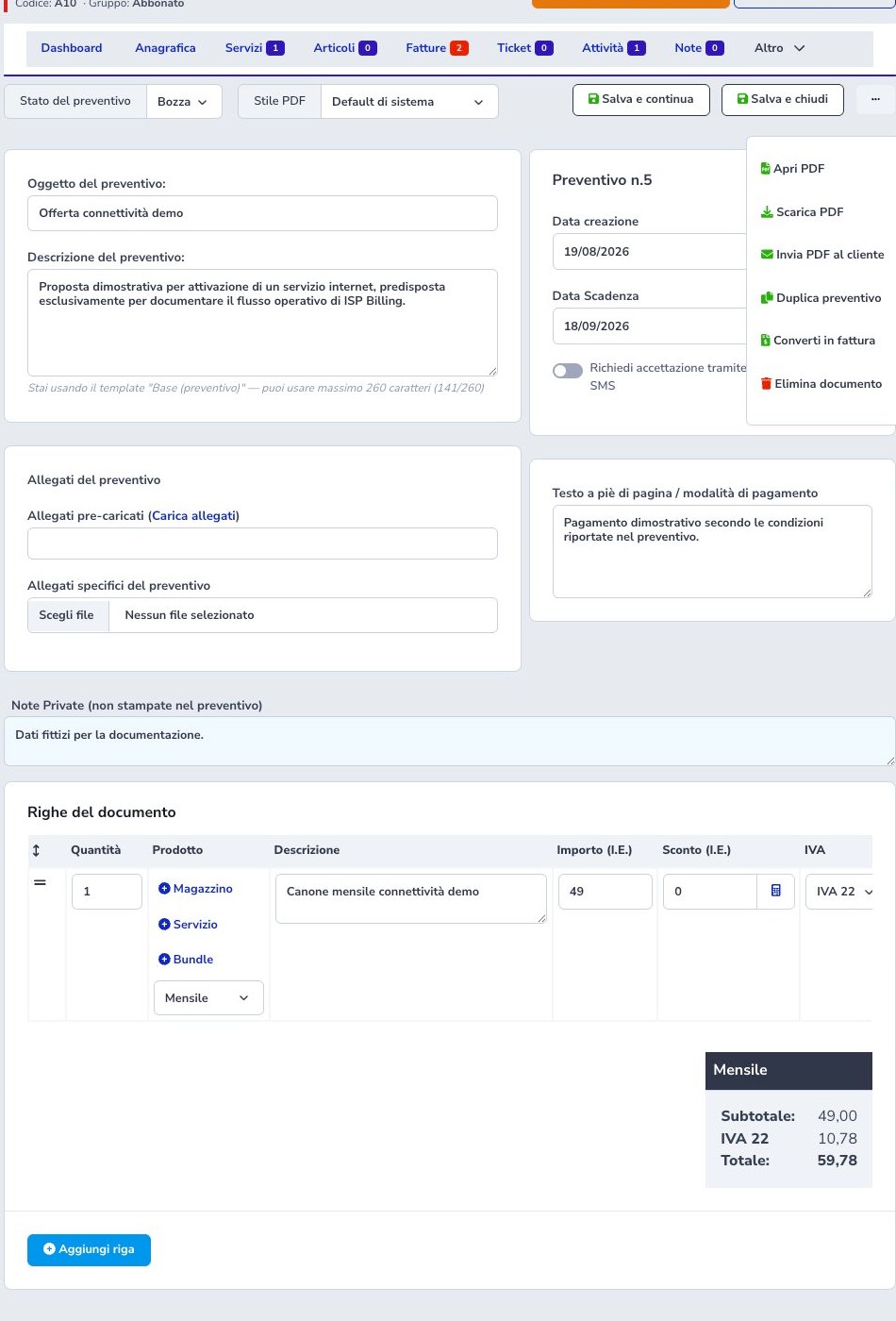Click Scegli file button
The width and height of the screenshot is (896, 1321).
coord(66,615)
